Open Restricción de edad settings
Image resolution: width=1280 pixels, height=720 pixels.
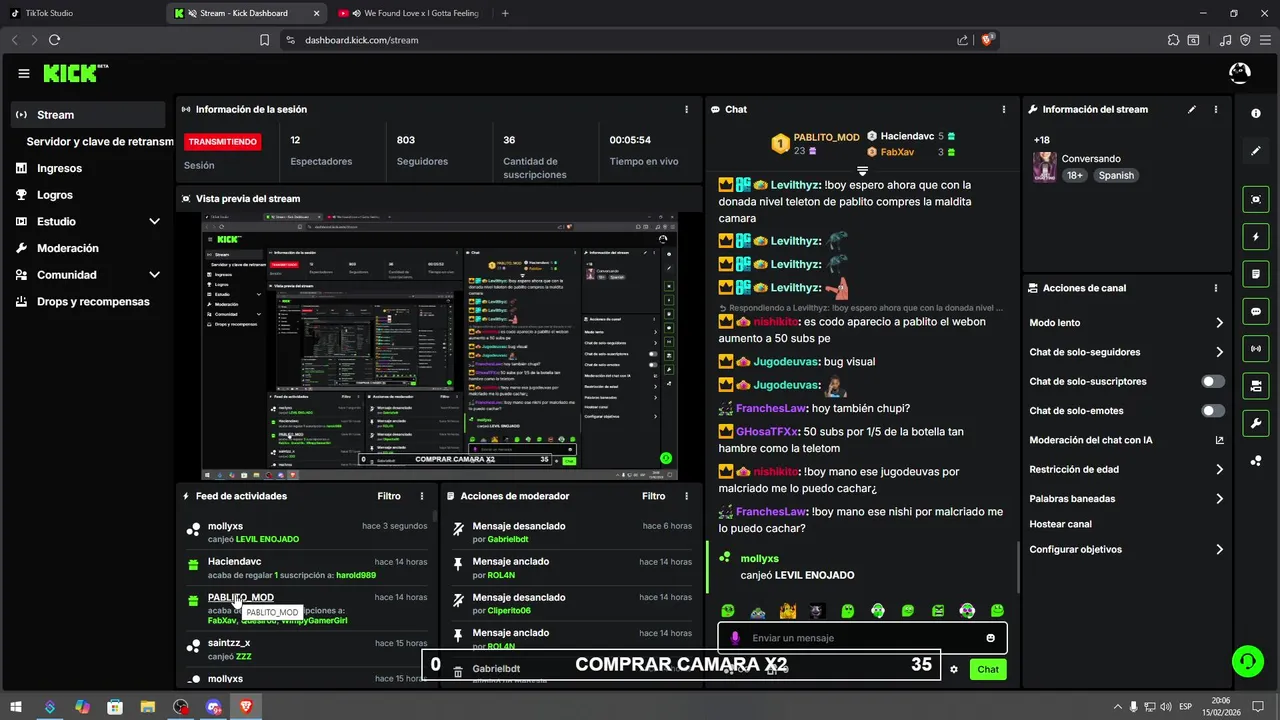click(x=1127, y=469)
